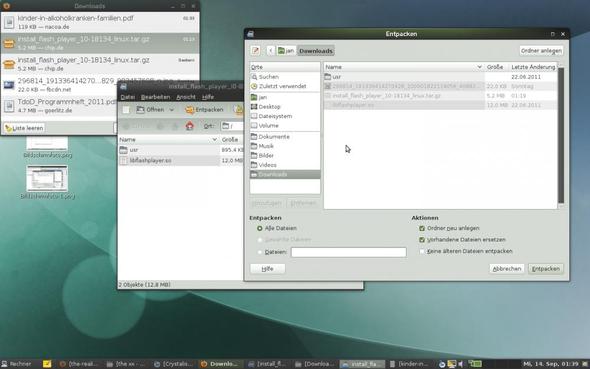Click the back arrow in path bar

[x=270, y=51]
